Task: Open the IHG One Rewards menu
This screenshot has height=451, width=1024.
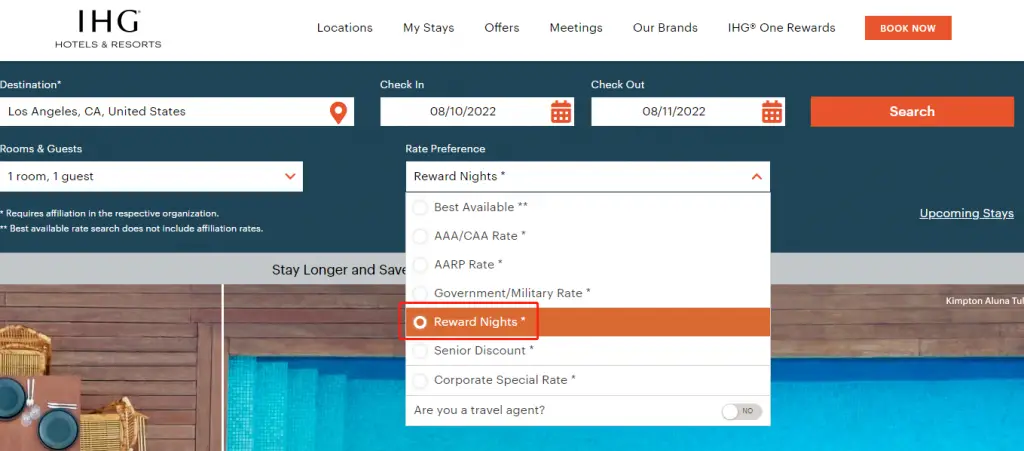Action: [x=782, y=28]
